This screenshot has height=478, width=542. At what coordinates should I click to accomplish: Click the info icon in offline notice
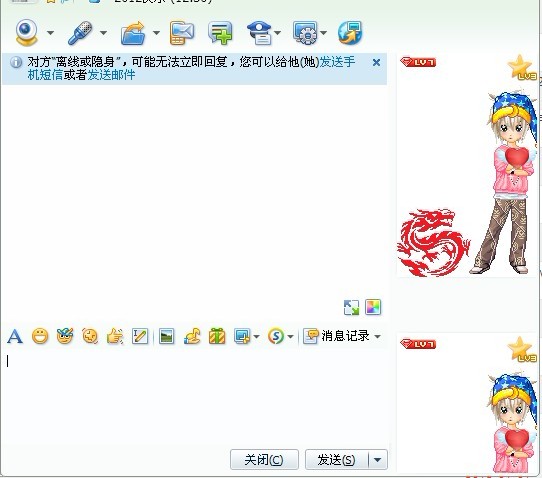point(16,63)
